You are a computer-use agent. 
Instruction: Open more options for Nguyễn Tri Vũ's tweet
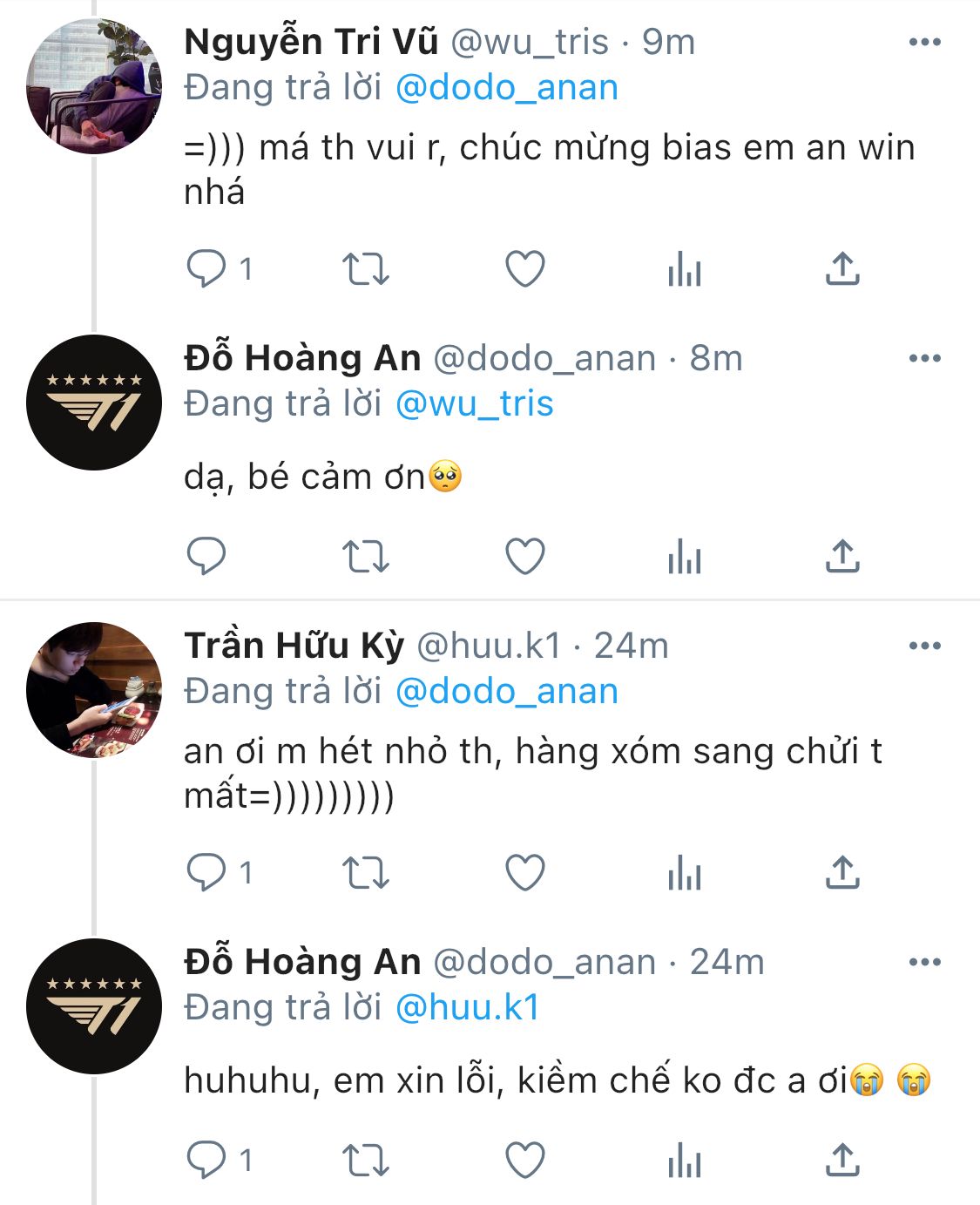click(x=924, y=42)
